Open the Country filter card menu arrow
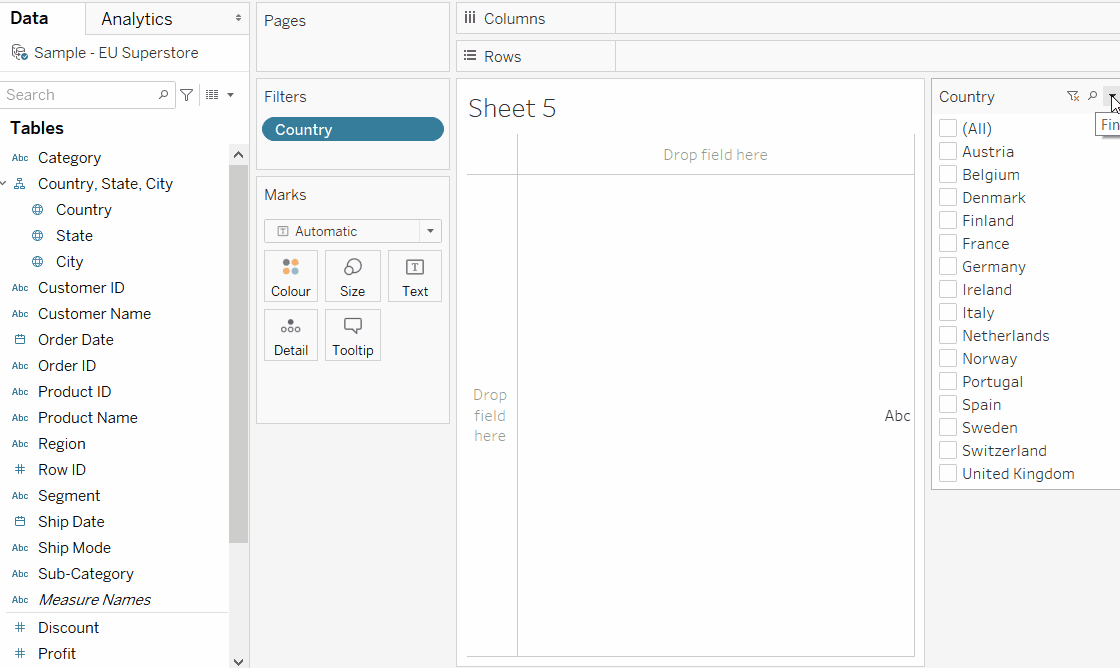Image resolution: width=1120 pixels, height=668 pixels. (1110, 96)
